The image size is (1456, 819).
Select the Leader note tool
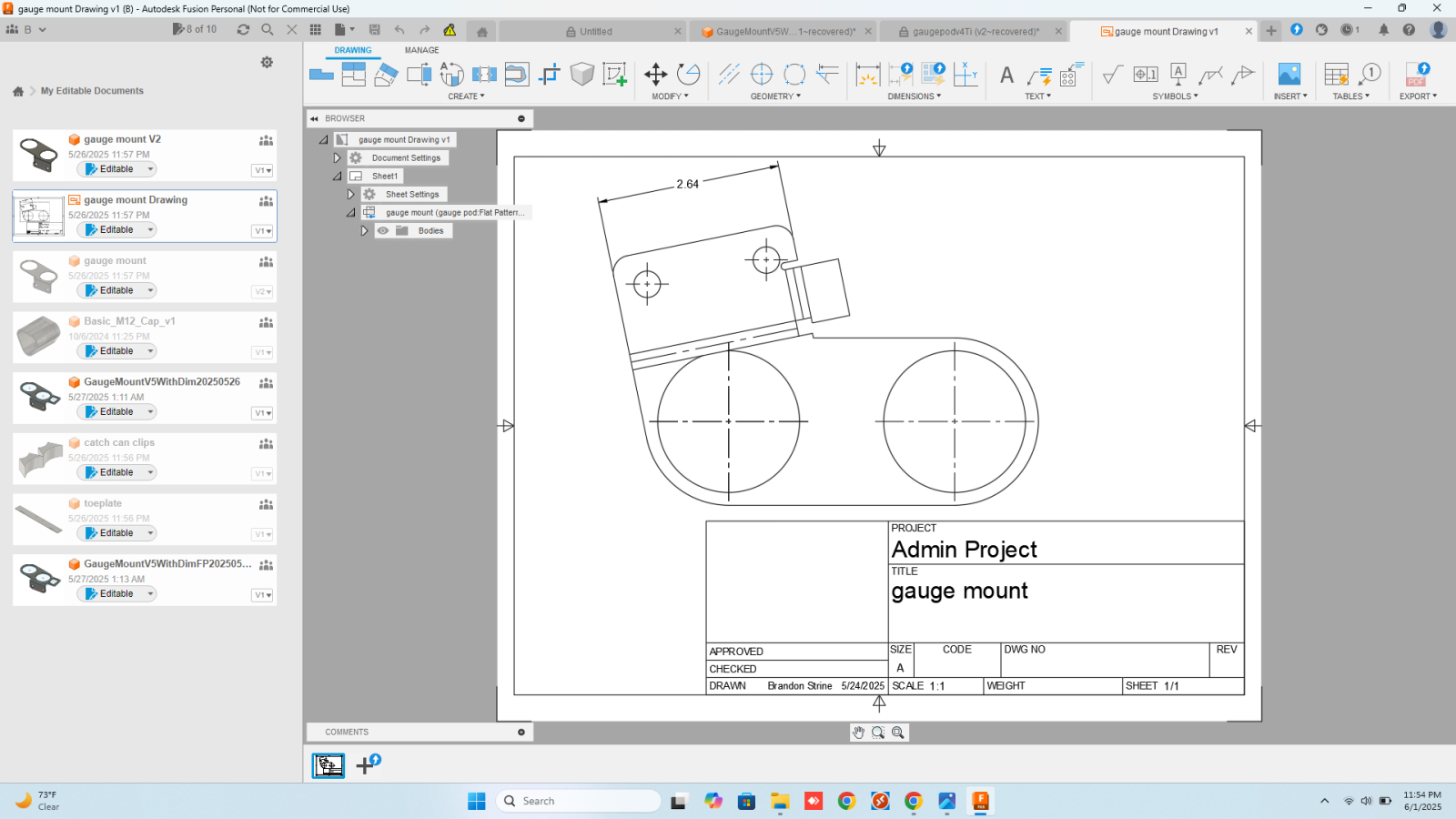pyautogui.click(x=1039, y=75)
